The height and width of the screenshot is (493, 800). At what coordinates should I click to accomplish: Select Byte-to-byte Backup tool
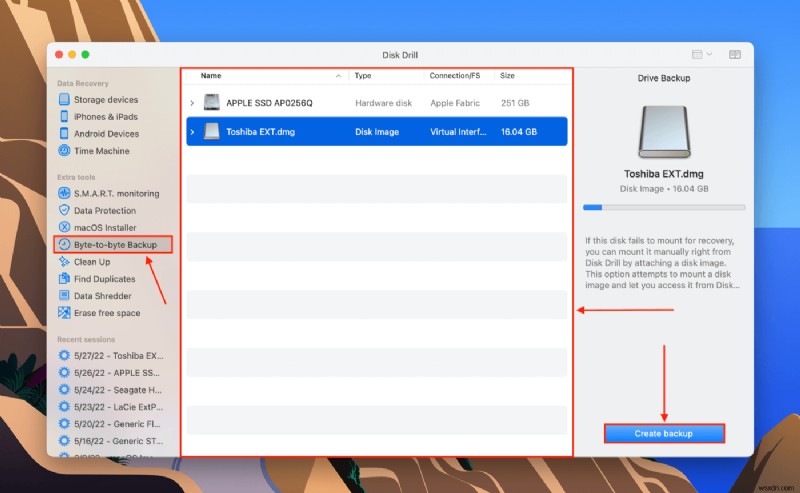(113, 244)
